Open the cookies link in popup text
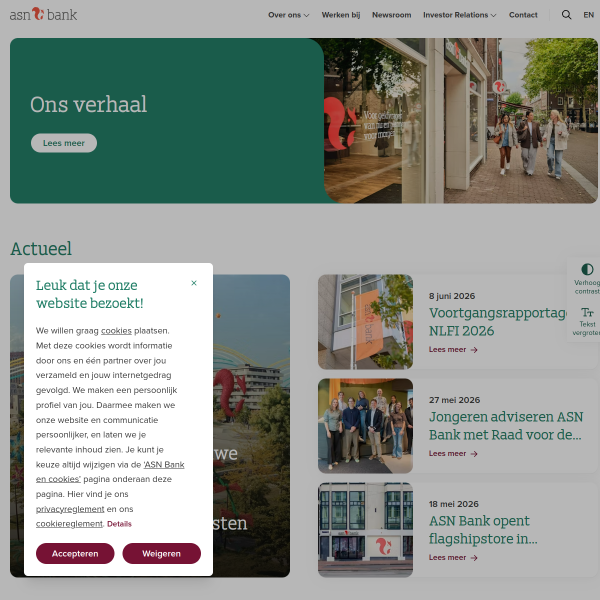Screen dimensions: 600x600 [x=116, y=331]
